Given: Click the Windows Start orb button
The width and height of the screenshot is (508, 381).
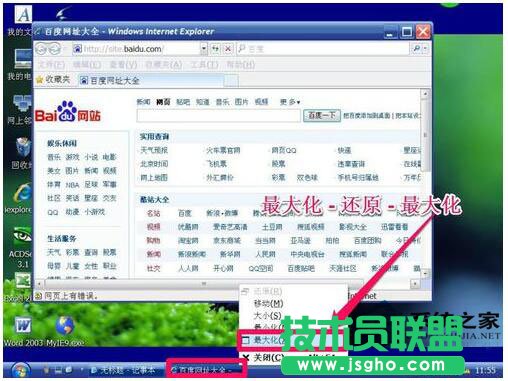Looking at the screenshot, I should [21, 370].
